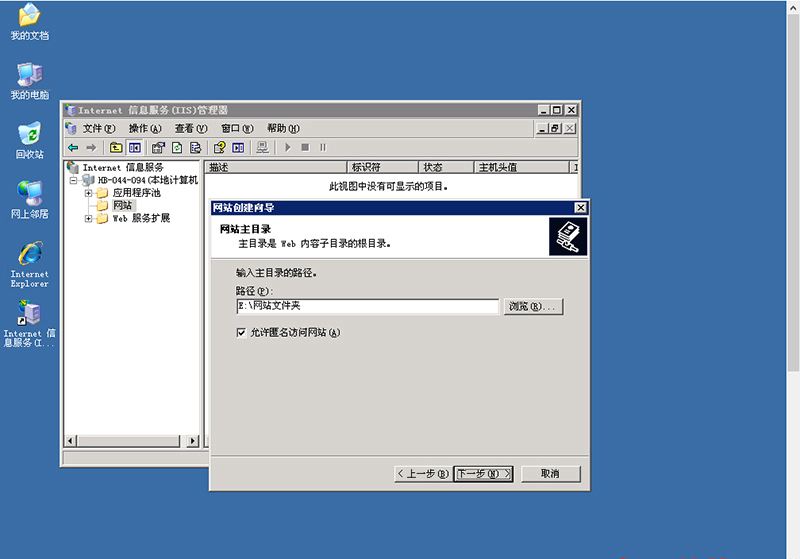
Task: Select the Internet 信息服务 root tree item
Action: tap(123, 167)
